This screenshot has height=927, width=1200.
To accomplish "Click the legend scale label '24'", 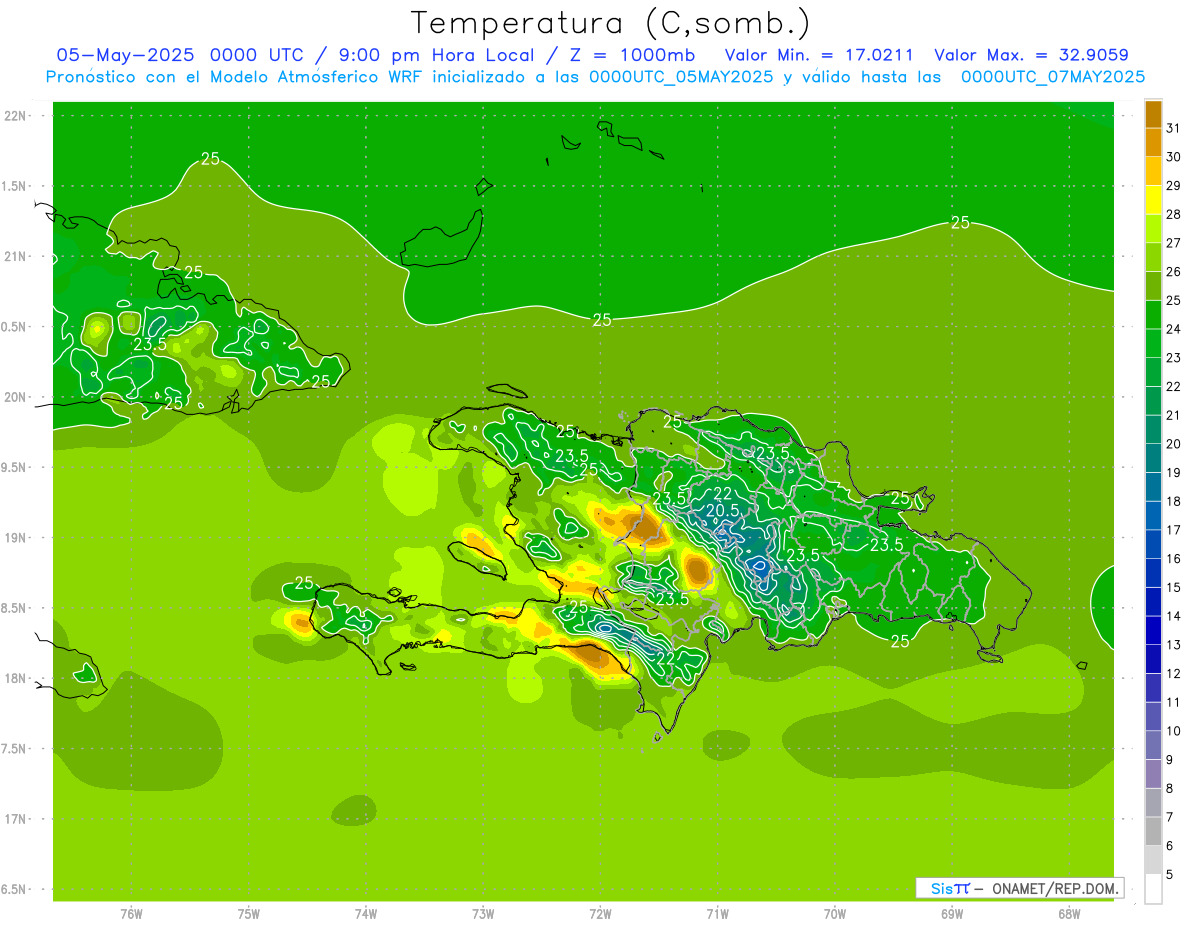I will click(x=1173, y=329).
